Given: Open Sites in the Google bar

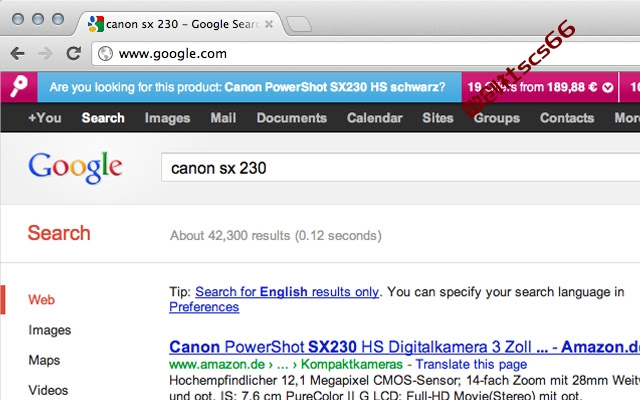Looking at the screenshot, I should click(438, 118).
